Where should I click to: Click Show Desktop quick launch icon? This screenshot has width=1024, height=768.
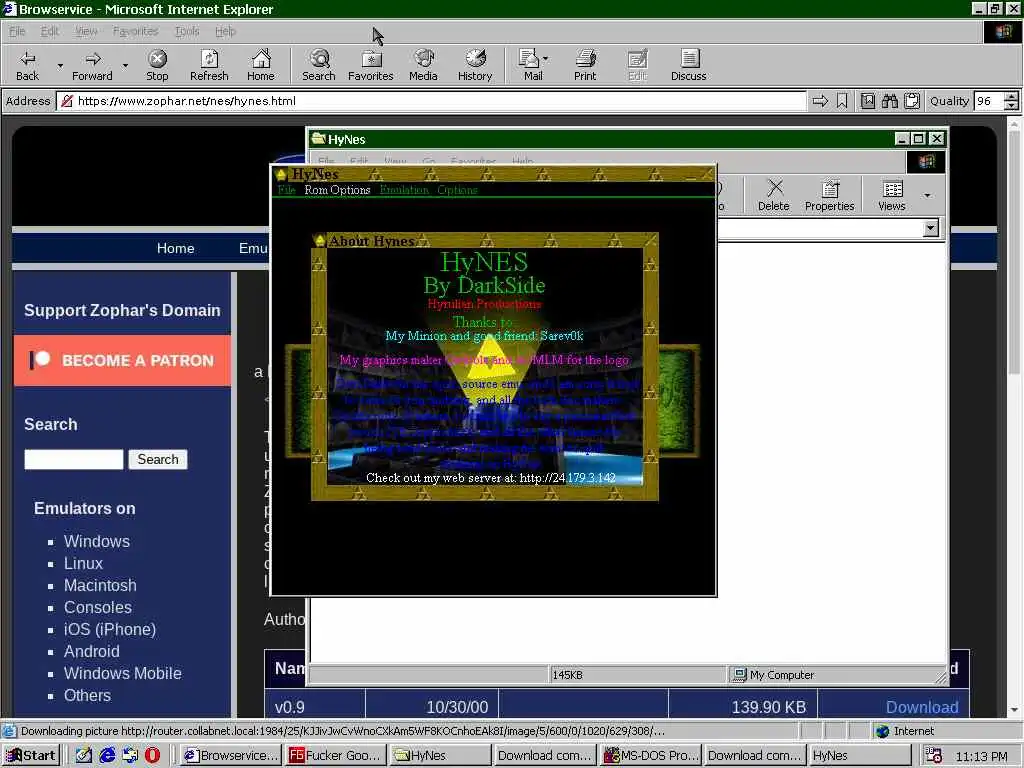click(x=84, y=756)
